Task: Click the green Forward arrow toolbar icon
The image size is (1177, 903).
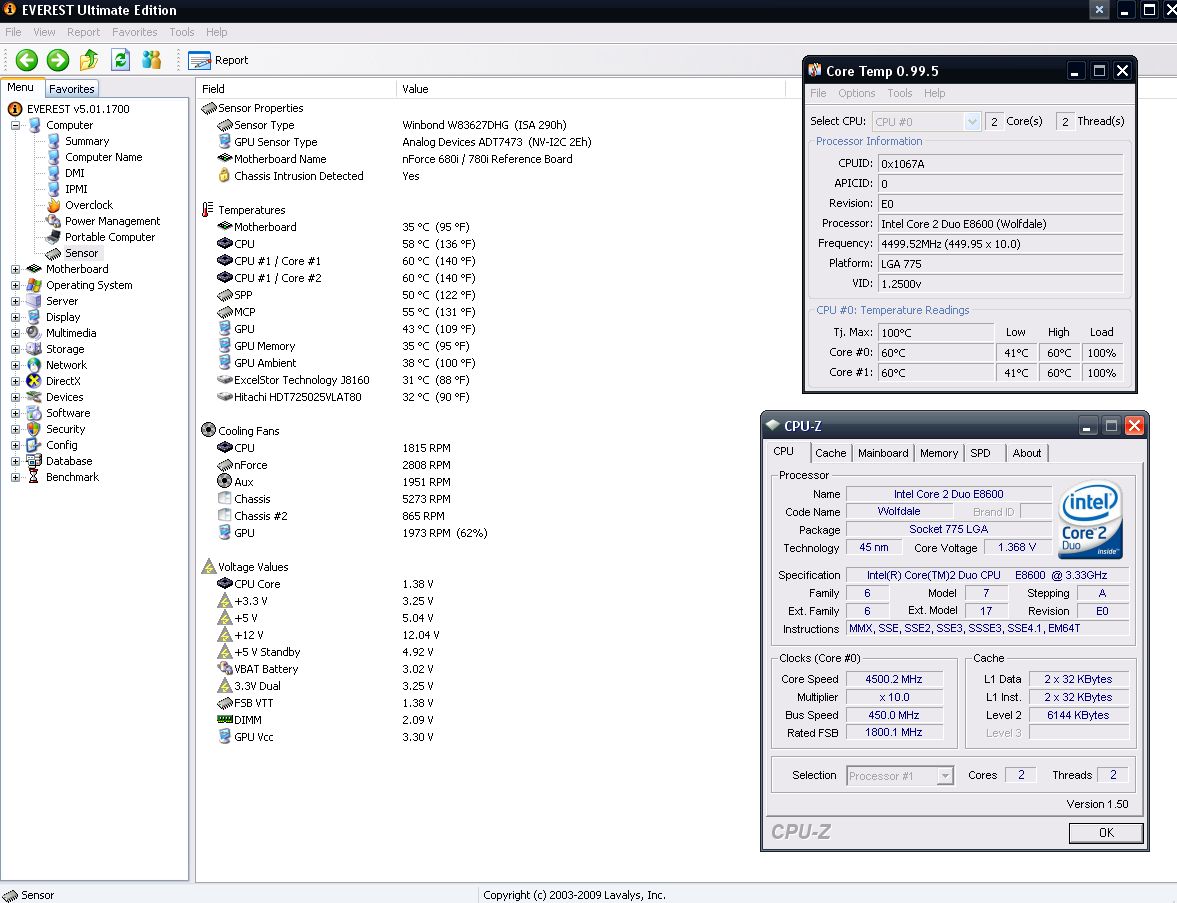Action: point(58,60)
